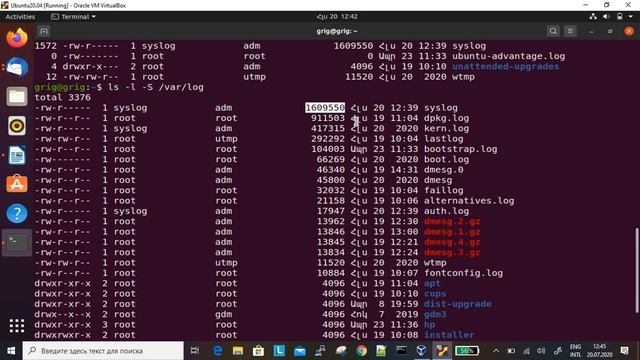Open Firefox from the Ubuntu dock
The height and width of the screenshot is (360, 640).
17,38
